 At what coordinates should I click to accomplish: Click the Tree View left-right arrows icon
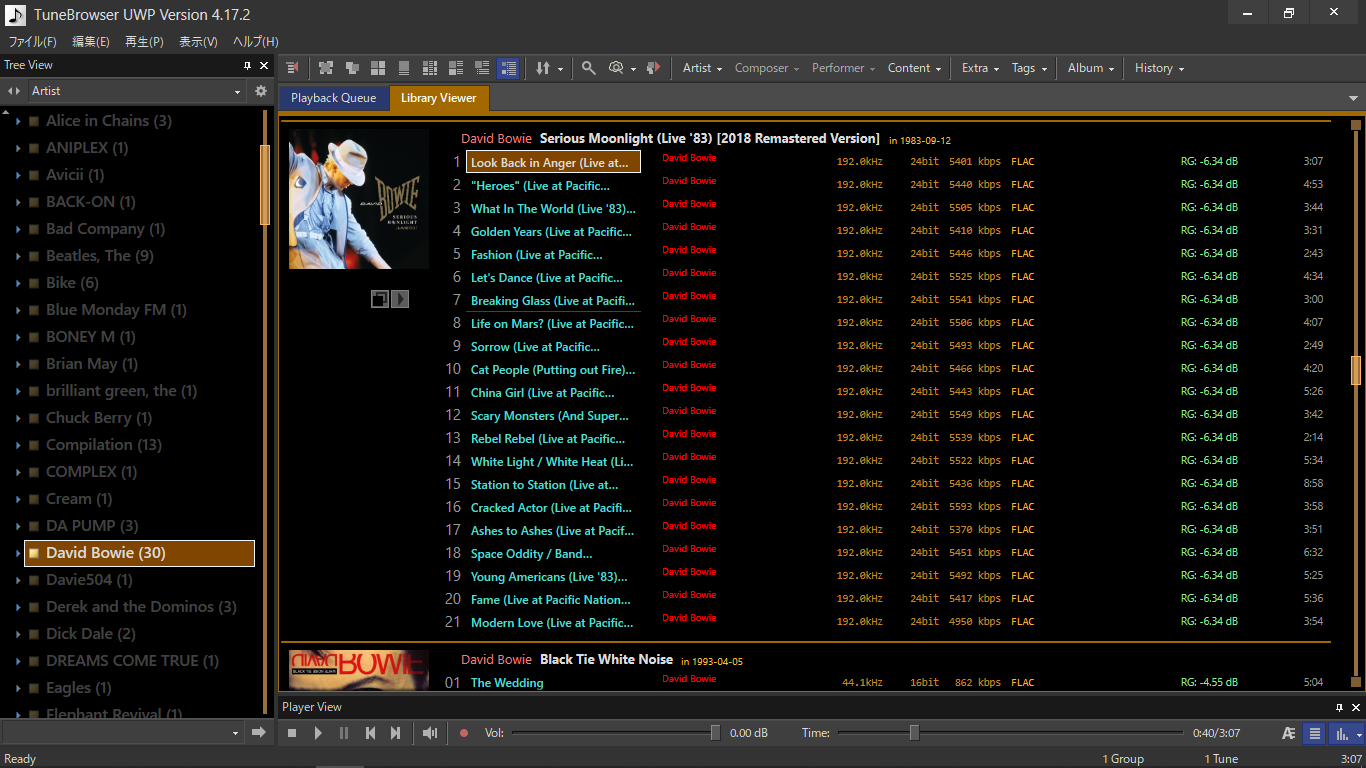point(14,91)
